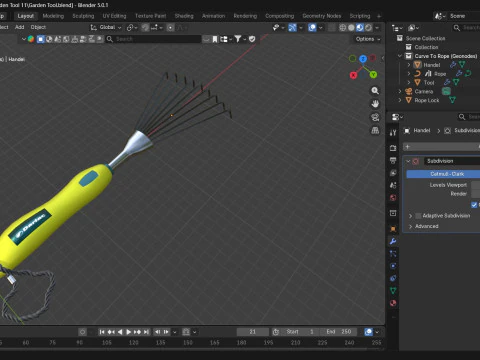Toggle X-ray mode in viewport header
Viewport: 480px width, 360px height.
(x=332, y=28)
